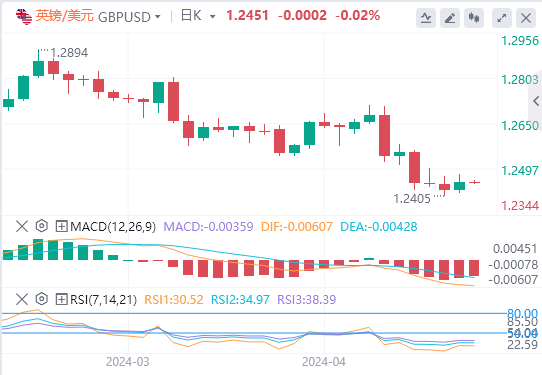Expand chart to fullscreen
Viewport: 542px width, 375px height.
502,18
